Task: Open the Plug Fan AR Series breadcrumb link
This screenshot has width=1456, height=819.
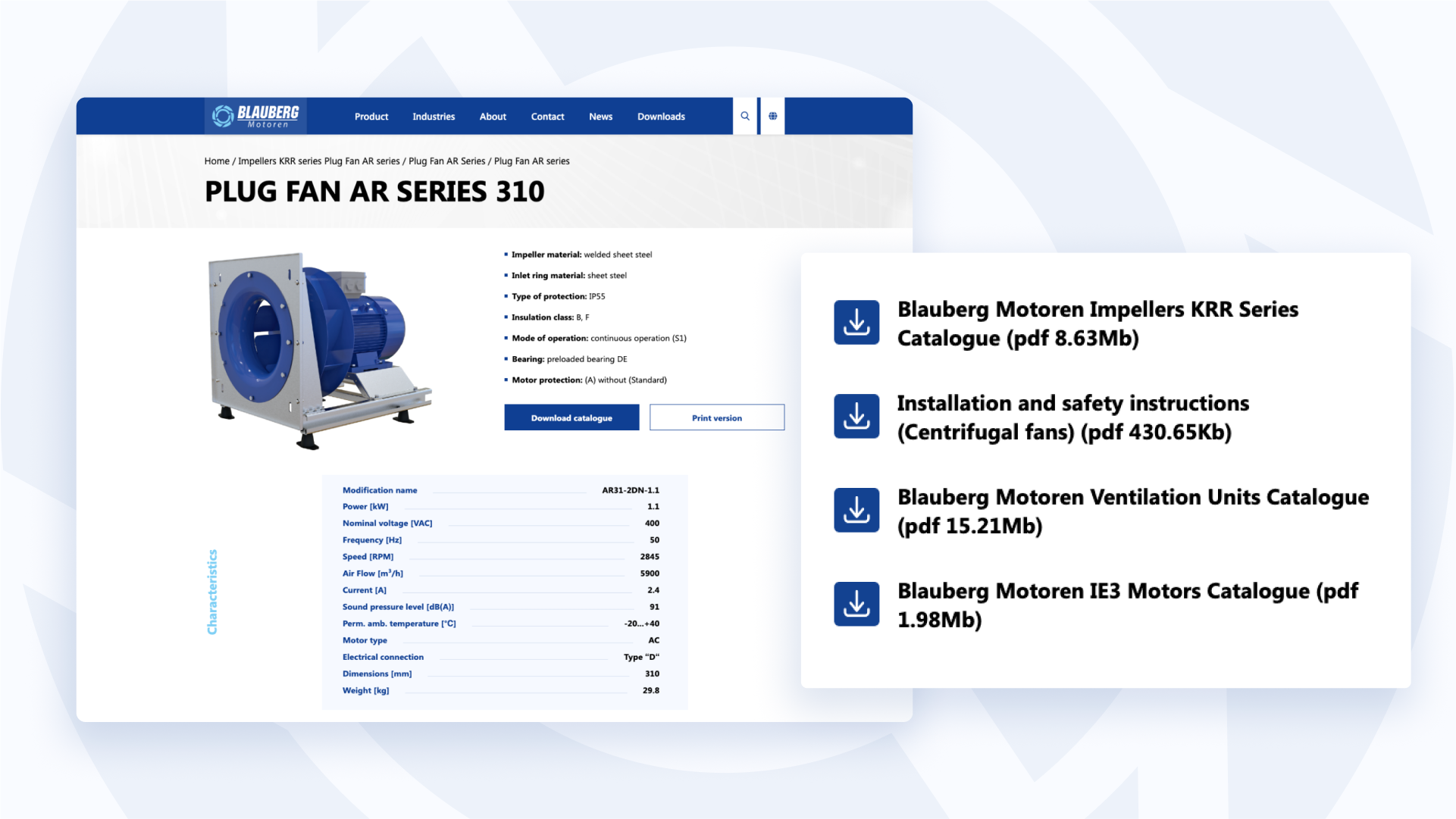Action: click(x=447, y=161)
